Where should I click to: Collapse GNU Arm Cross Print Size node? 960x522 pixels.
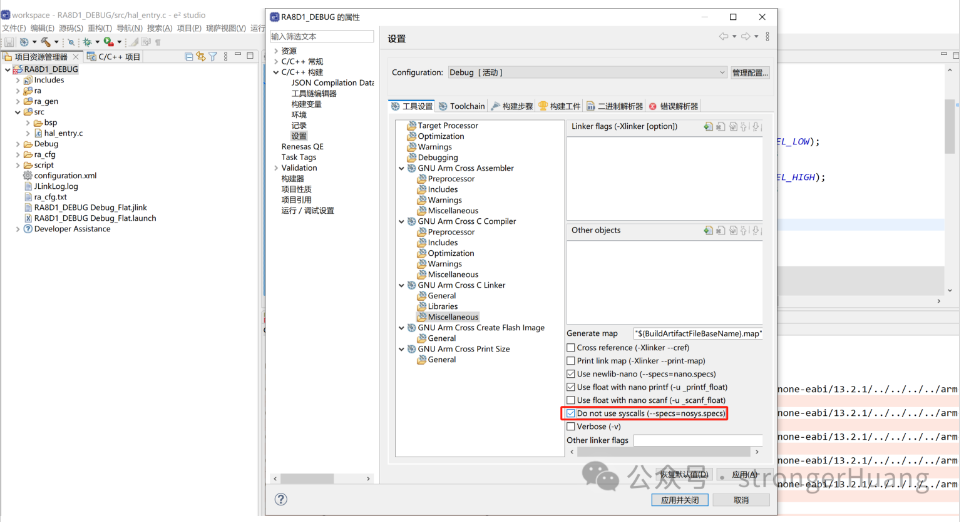[x=402, y=349]
